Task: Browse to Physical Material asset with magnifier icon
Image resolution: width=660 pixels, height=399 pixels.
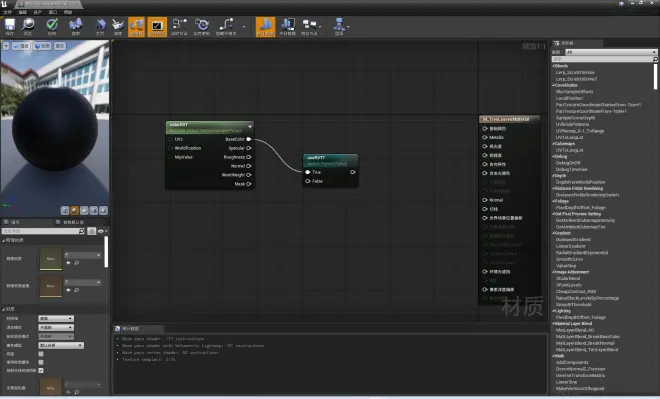Action: point(77,263)
